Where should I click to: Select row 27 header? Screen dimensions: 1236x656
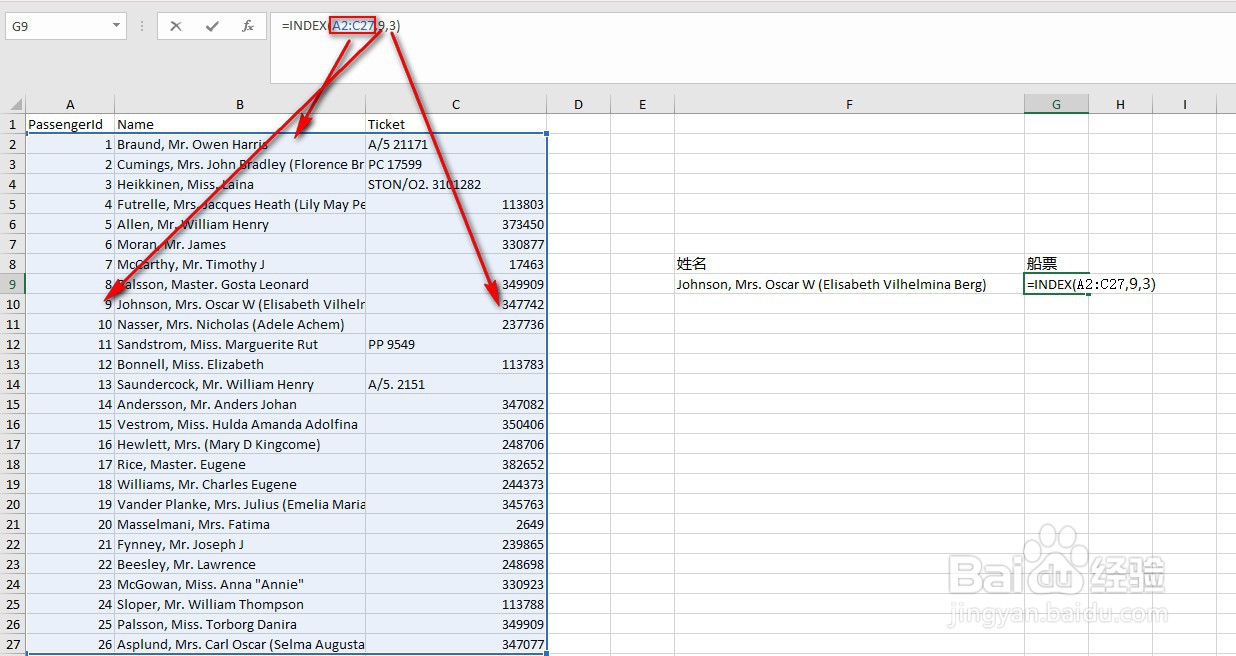pyautogui.click(x=13, y=644)
